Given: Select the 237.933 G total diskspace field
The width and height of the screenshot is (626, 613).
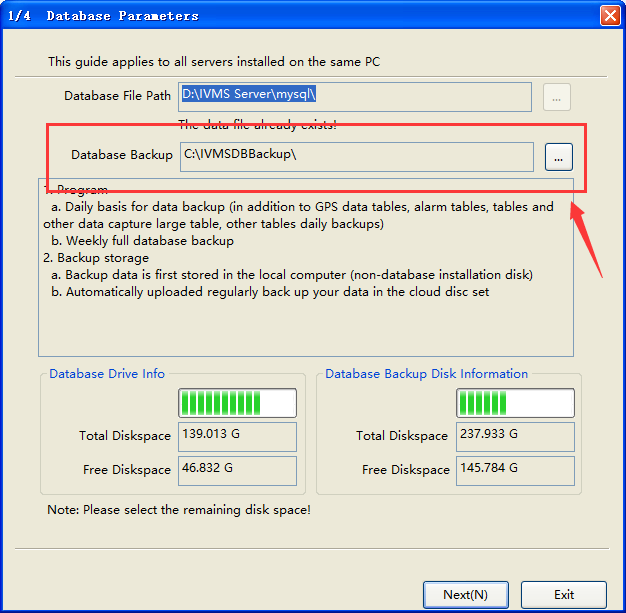Looking at the screenshot, I should tap(515, 437).
